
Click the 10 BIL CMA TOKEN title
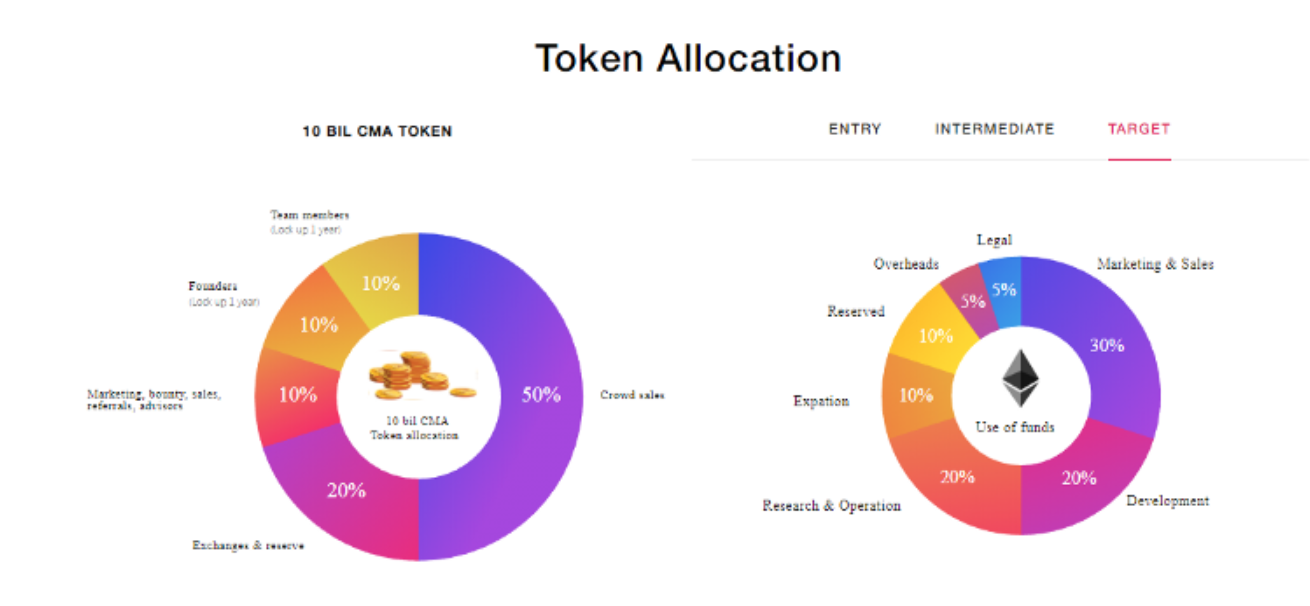pos(377,131)
